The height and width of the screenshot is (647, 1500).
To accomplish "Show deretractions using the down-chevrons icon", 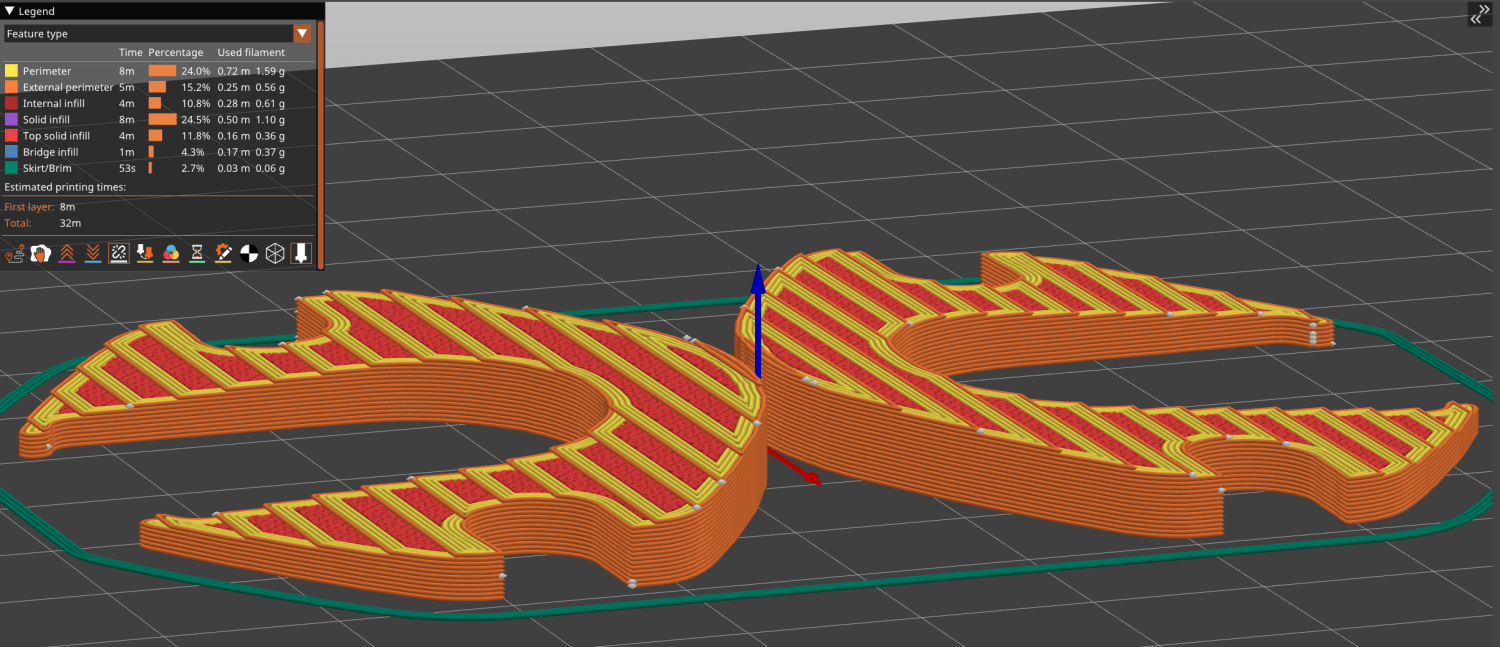I will click(x=93, y=253).
